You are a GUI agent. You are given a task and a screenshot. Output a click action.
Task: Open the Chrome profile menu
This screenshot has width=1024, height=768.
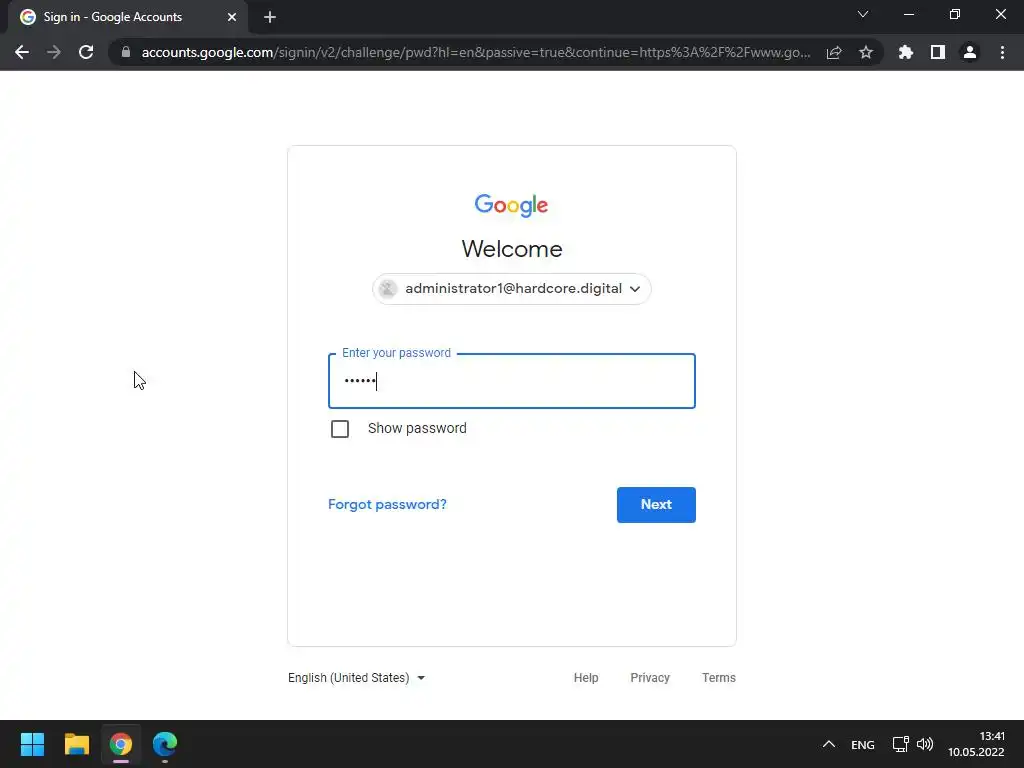[970, 52]
